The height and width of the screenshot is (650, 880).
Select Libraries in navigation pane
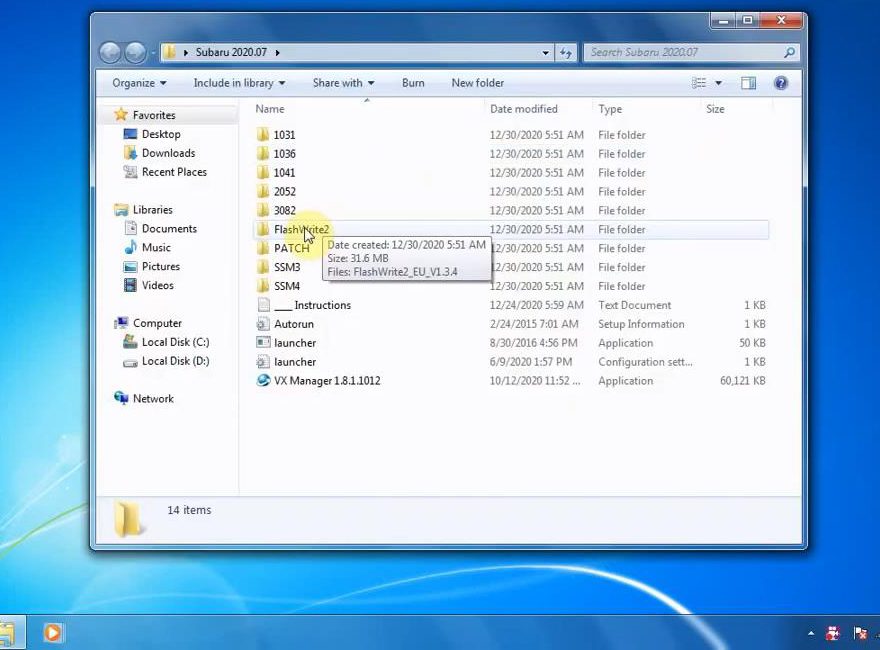(153, 210)
